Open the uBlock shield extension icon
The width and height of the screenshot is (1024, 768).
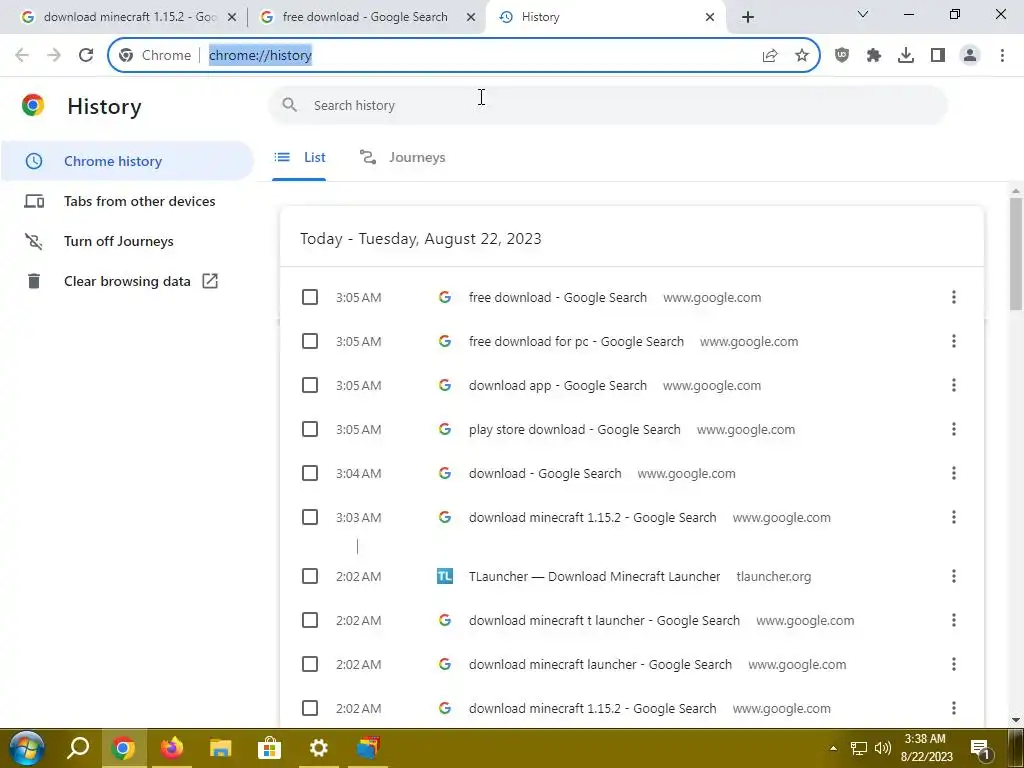pos(842,56)
